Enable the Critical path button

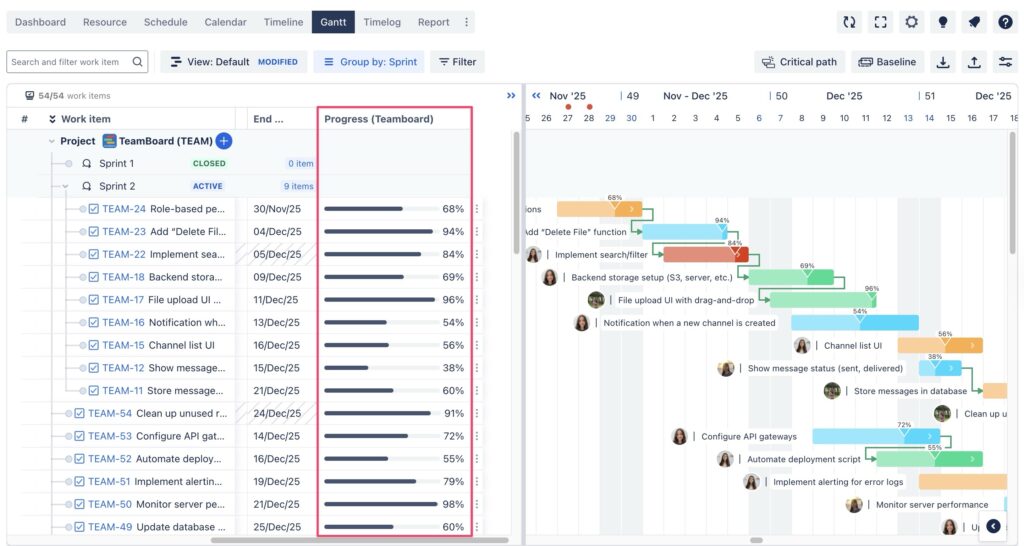point(799,62)
